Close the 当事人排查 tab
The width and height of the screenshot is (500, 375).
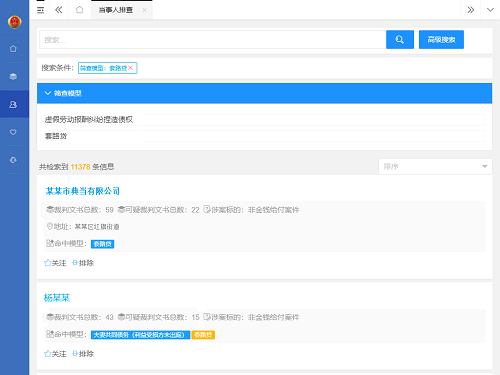(144, 10)
